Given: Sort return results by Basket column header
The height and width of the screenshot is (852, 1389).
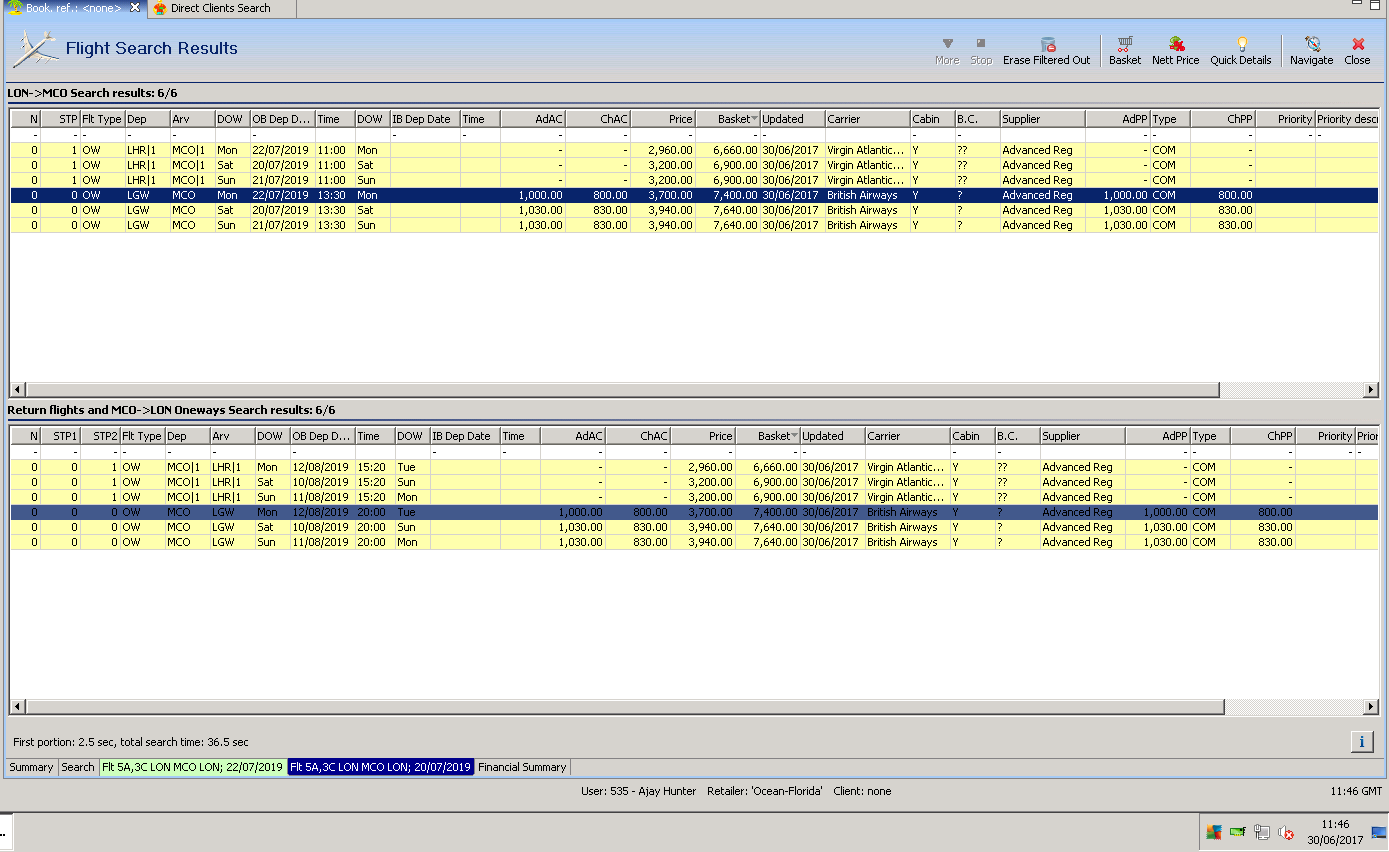Looking at the screenshot, I should (x=773, y=436).
